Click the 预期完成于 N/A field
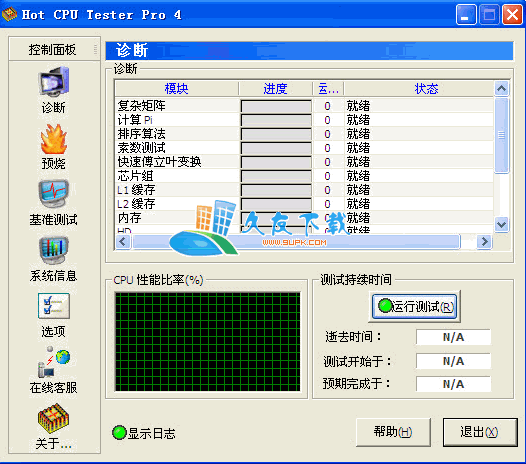Screen dimensions: 526x464 coord(454,384)
